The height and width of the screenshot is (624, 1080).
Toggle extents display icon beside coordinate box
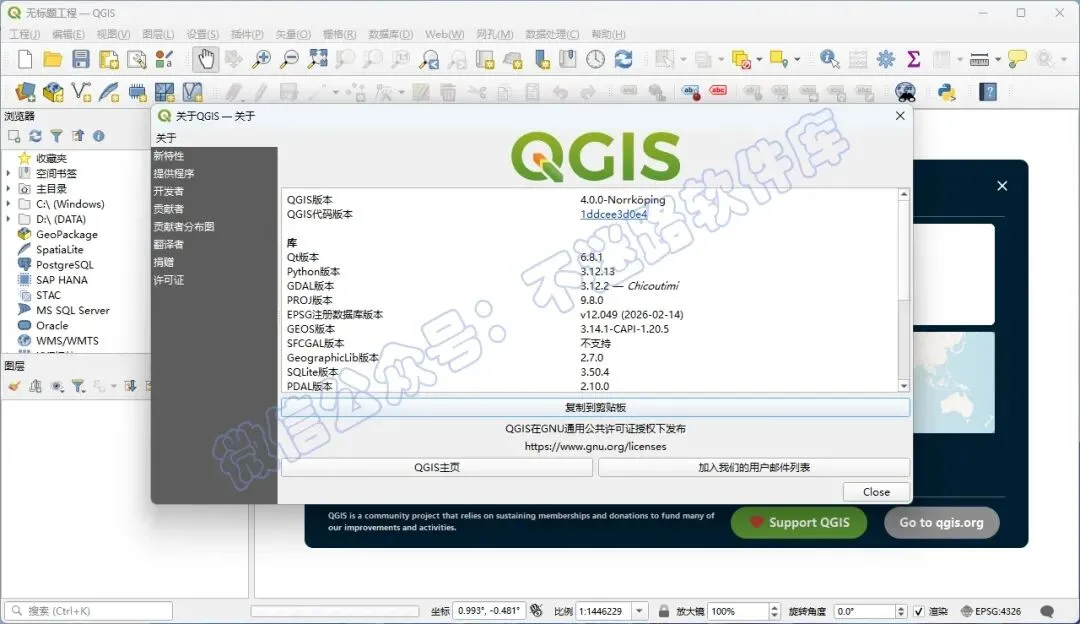537,611
